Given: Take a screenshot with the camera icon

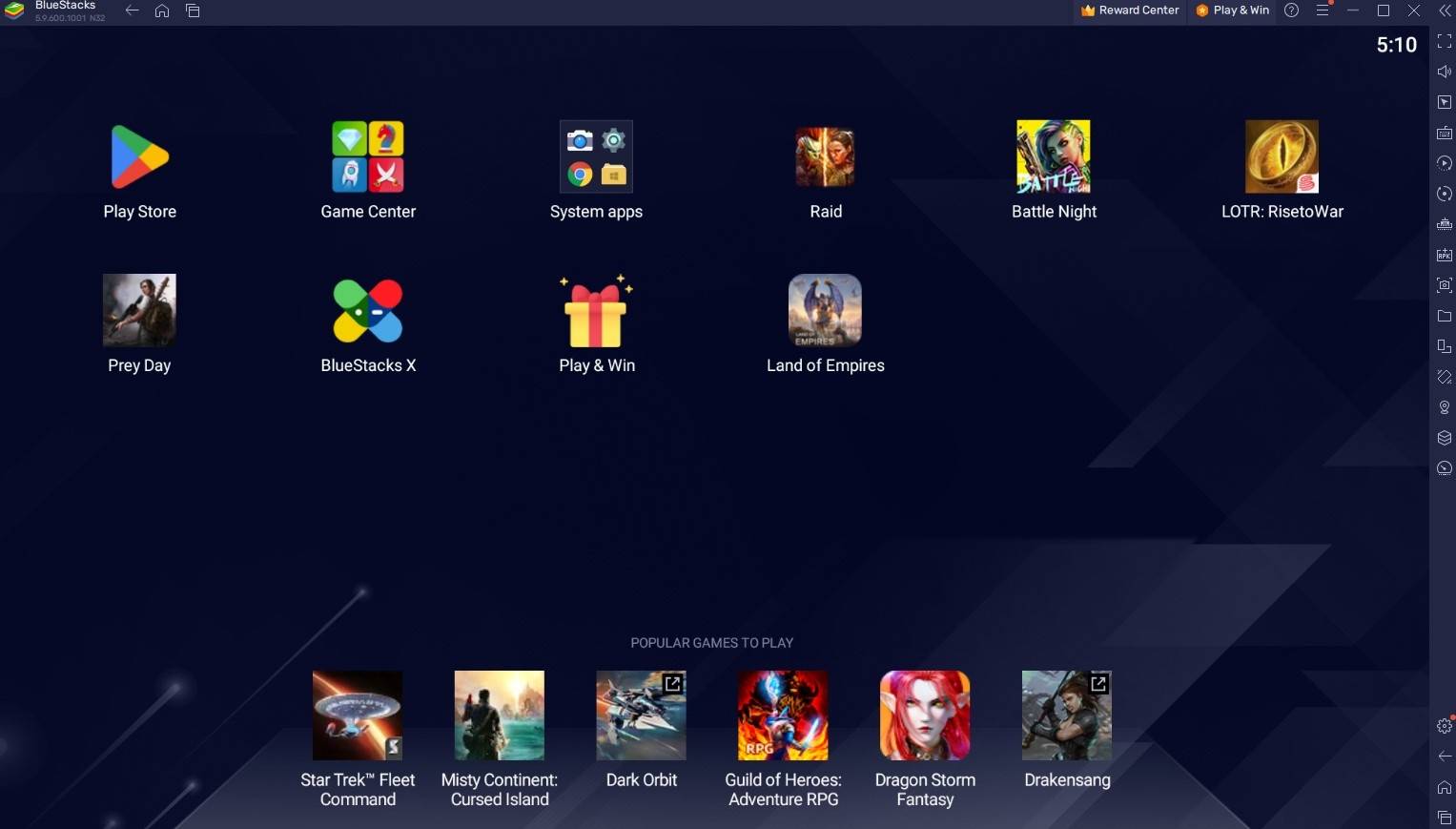Looking at the screenshot, I should 1445,285.
